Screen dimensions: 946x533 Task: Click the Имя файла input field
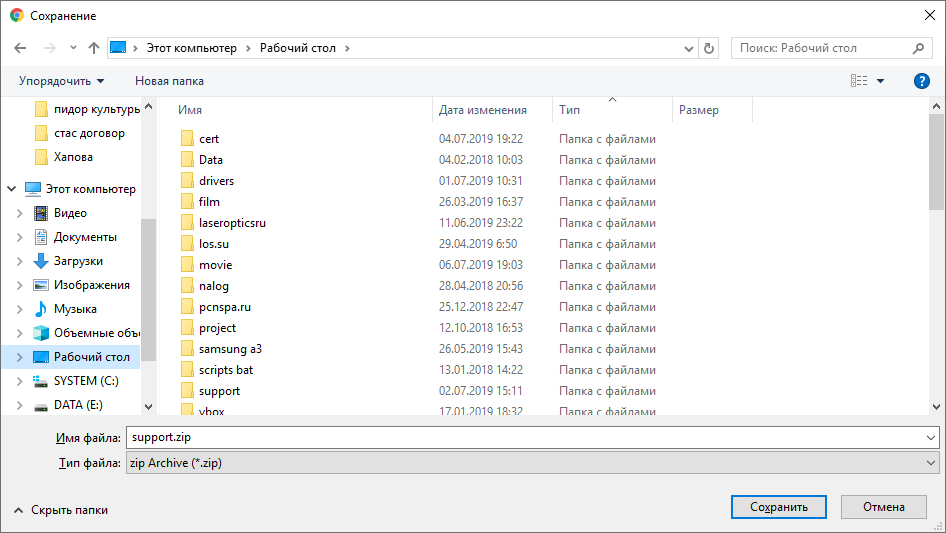pyautogui.click(x=532, y=438)
